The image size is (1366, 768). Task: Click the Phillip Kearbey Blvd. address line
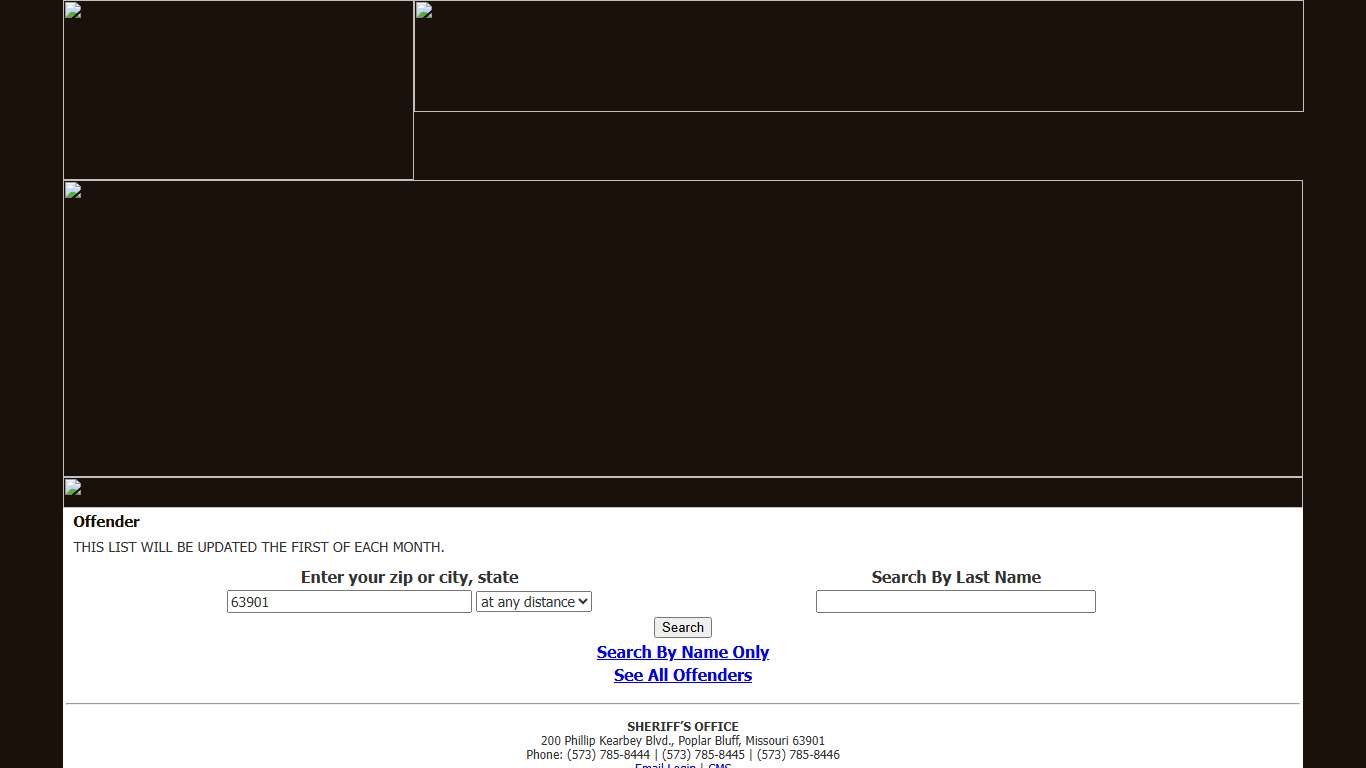683,741
